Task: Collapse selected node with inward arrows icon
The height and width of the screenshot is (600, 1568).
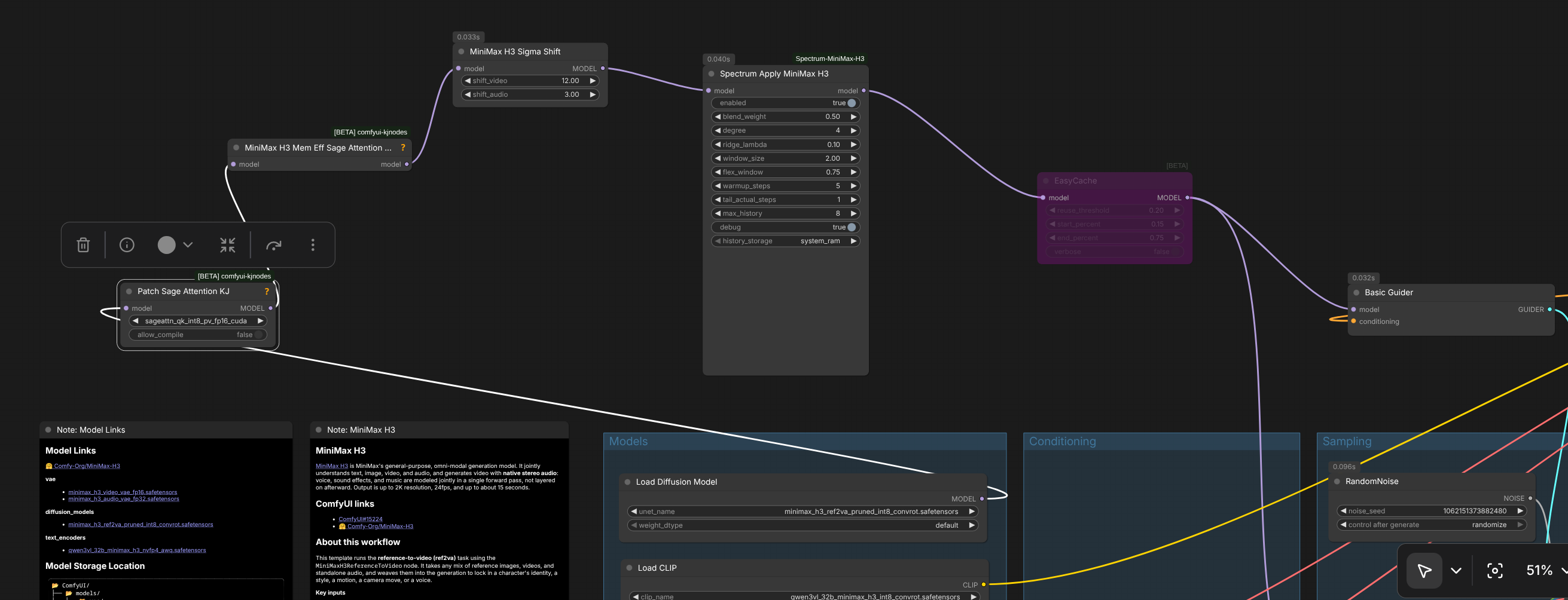Action: pyautogui.click(x=228, y=244)
